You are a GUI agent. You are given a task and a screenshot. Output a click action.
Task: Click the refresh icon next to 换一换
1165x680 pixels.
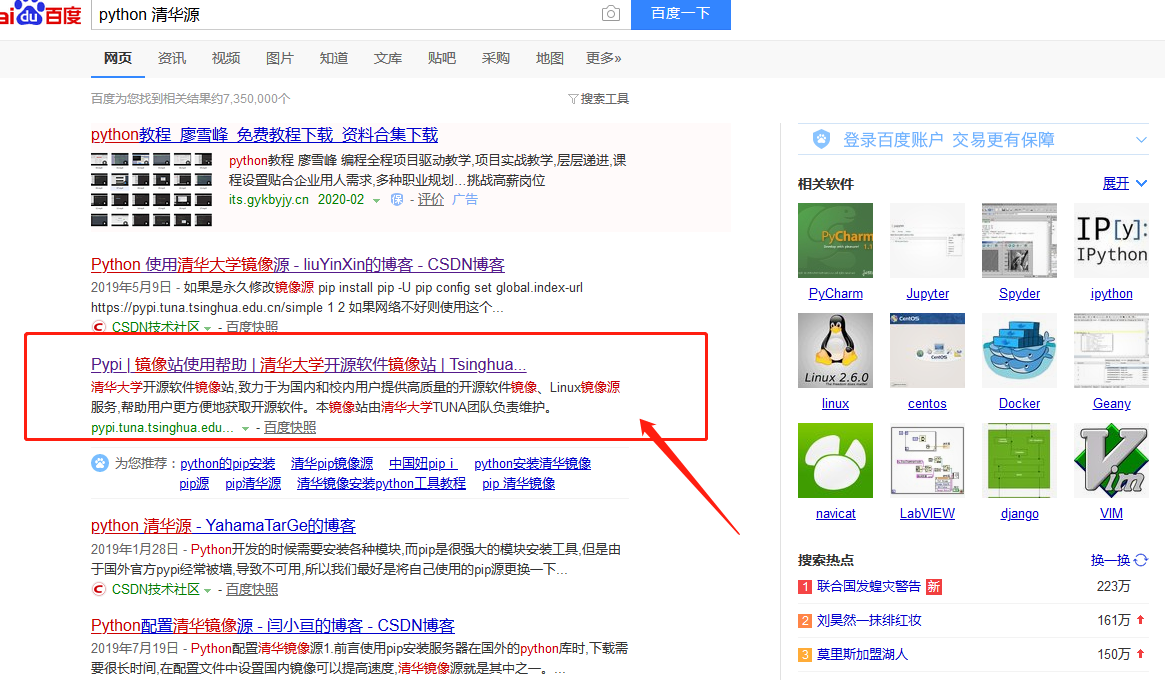pos(1141,560)
